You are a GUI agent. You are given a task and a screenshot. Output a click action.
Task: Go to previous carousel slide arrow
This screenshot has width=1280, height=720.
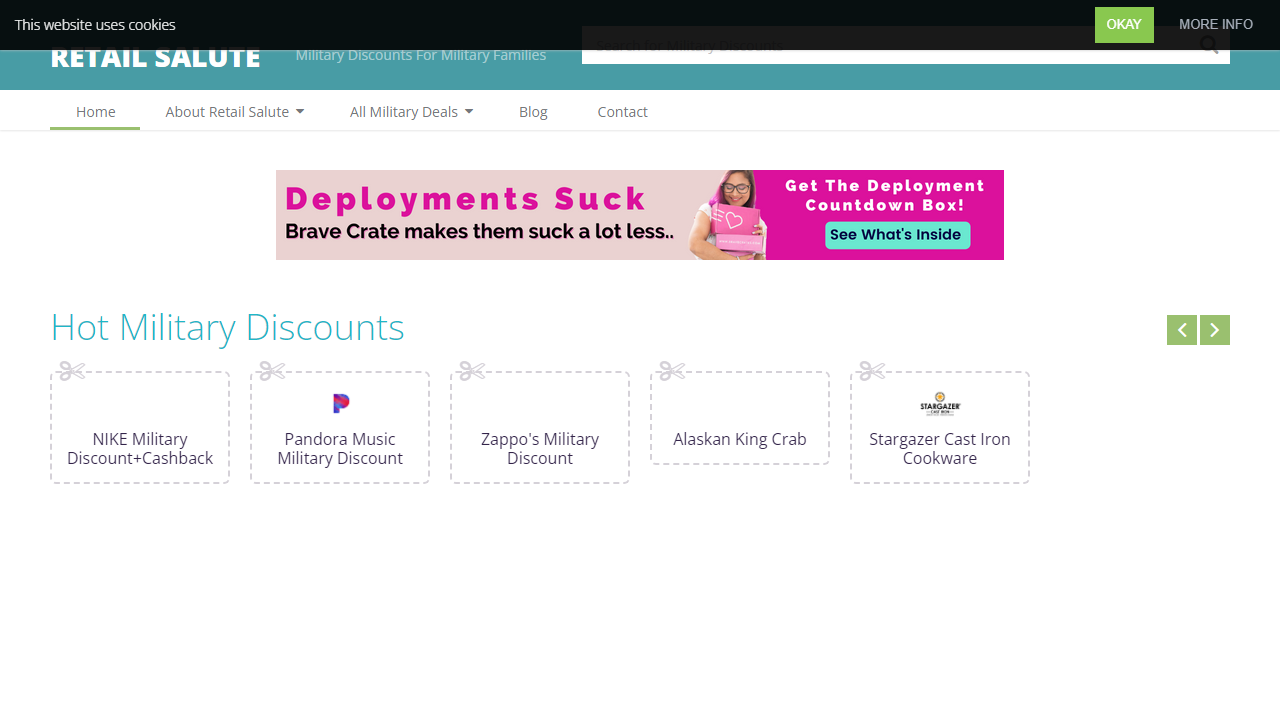1181,330
